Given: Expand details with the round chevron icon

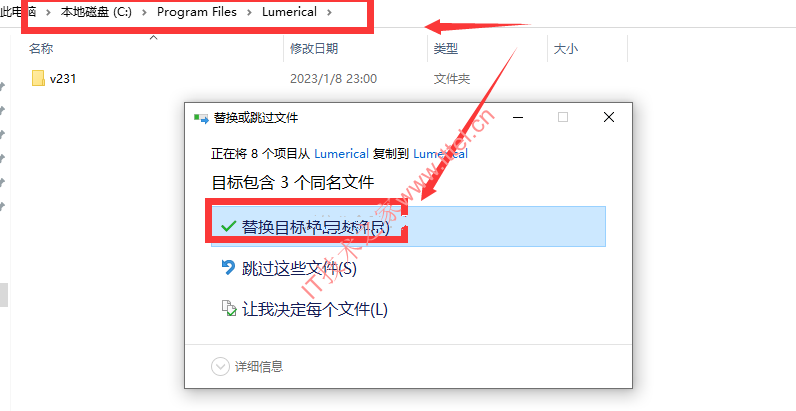Looking at the screenshot, I should pyautogui.click(x=220, y=366).
